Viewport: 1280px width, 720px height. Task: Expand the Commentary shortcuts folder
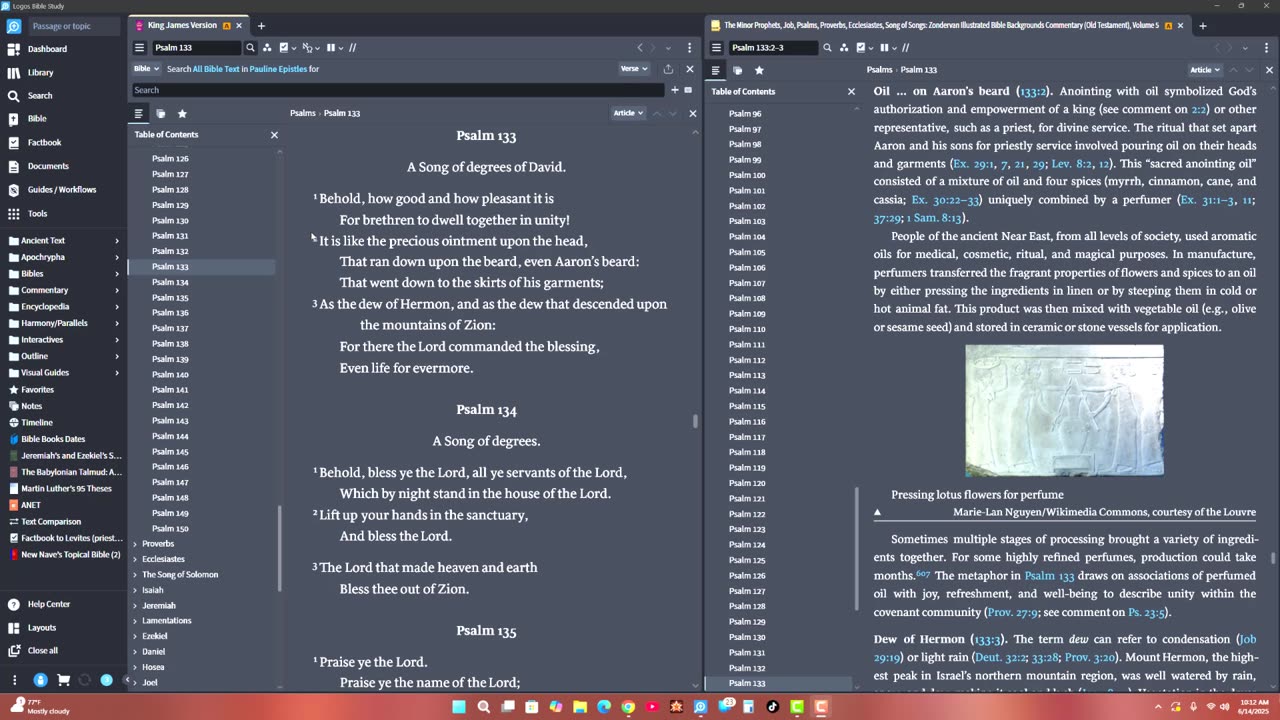click(x=63, y=290)
